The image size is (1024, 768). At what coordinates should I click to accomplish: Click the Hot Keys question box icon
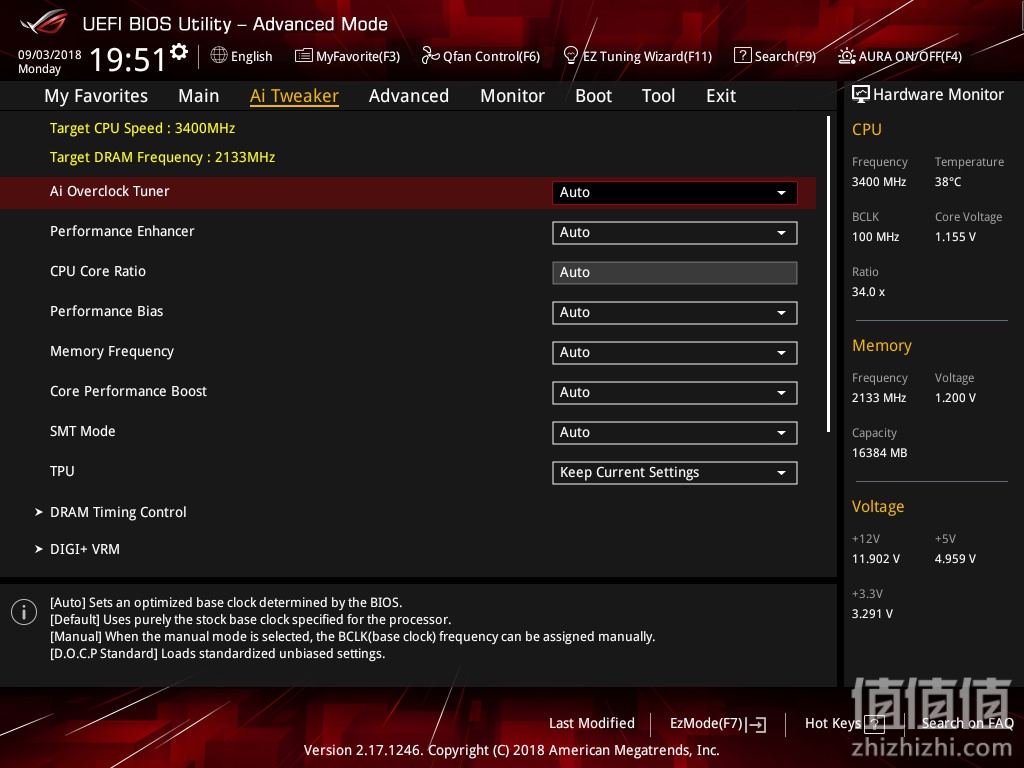[874, 724]
